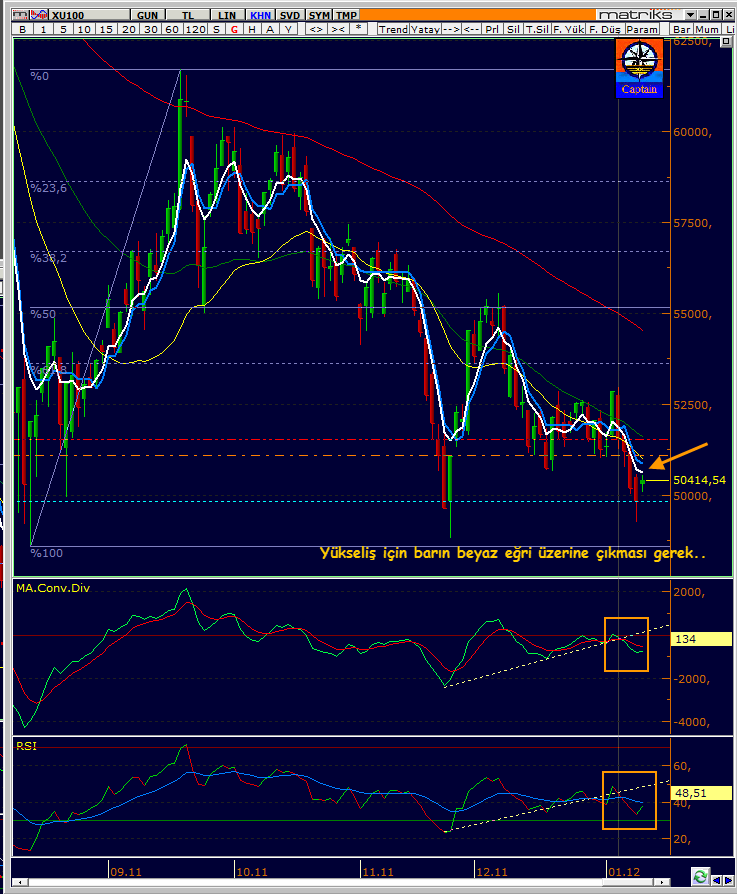Shift chart right with --> button
Screen dimensions: 737x894
click(x=451, y=29)
